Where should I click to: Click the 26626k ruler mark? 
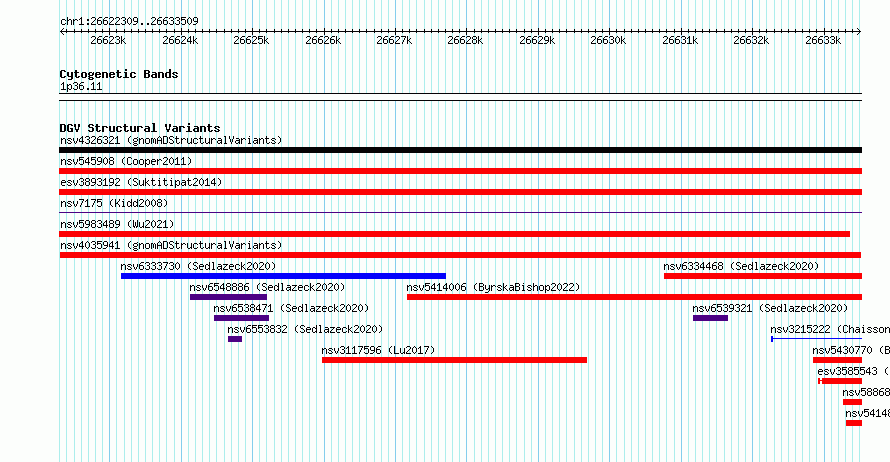pos(323,40)
